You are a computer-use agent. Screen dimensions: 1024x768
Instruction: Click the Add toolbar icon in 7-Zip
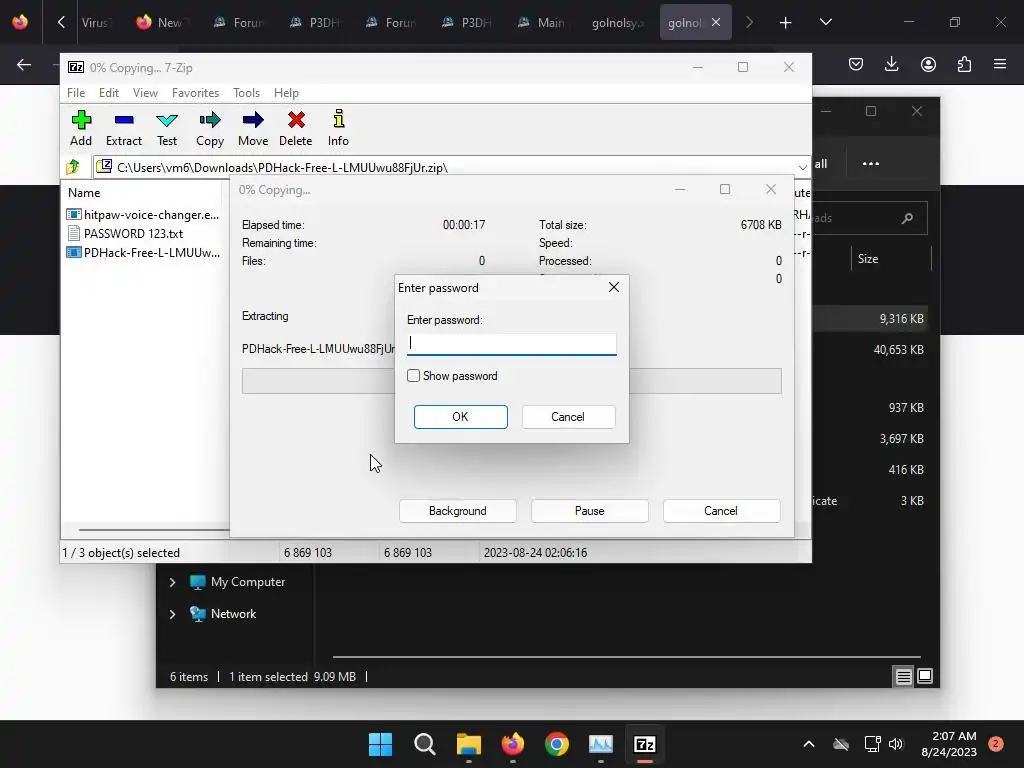click(x=81, y=127)
